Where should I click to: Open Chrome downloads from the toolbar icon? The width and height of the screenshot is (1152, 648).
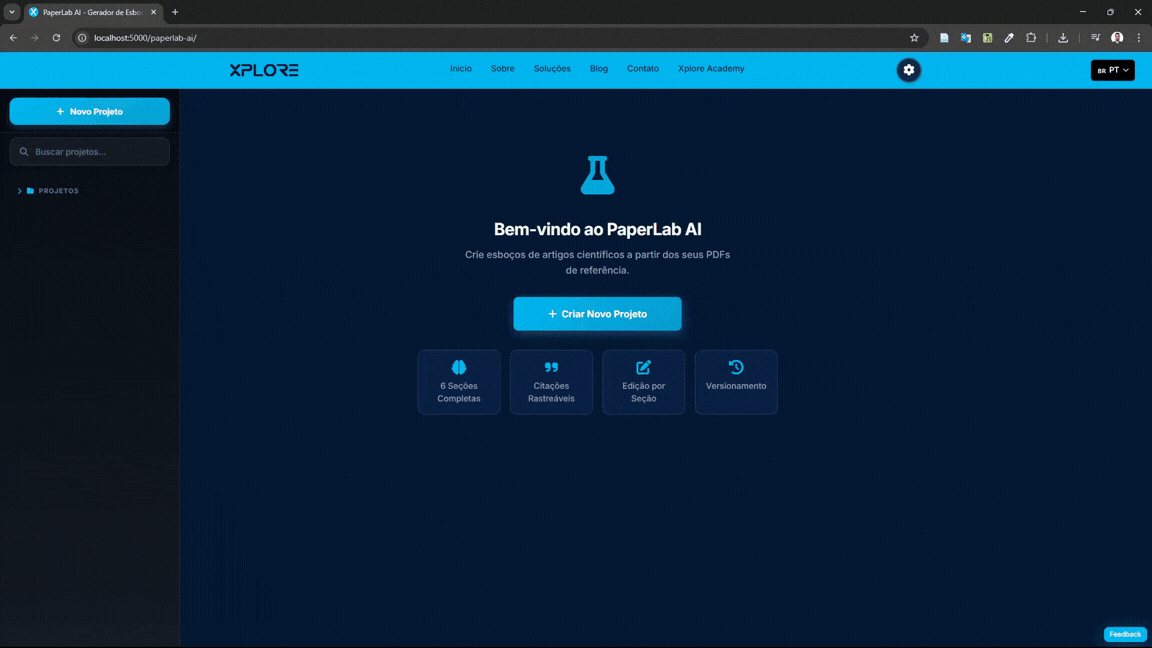point(1062,37)
